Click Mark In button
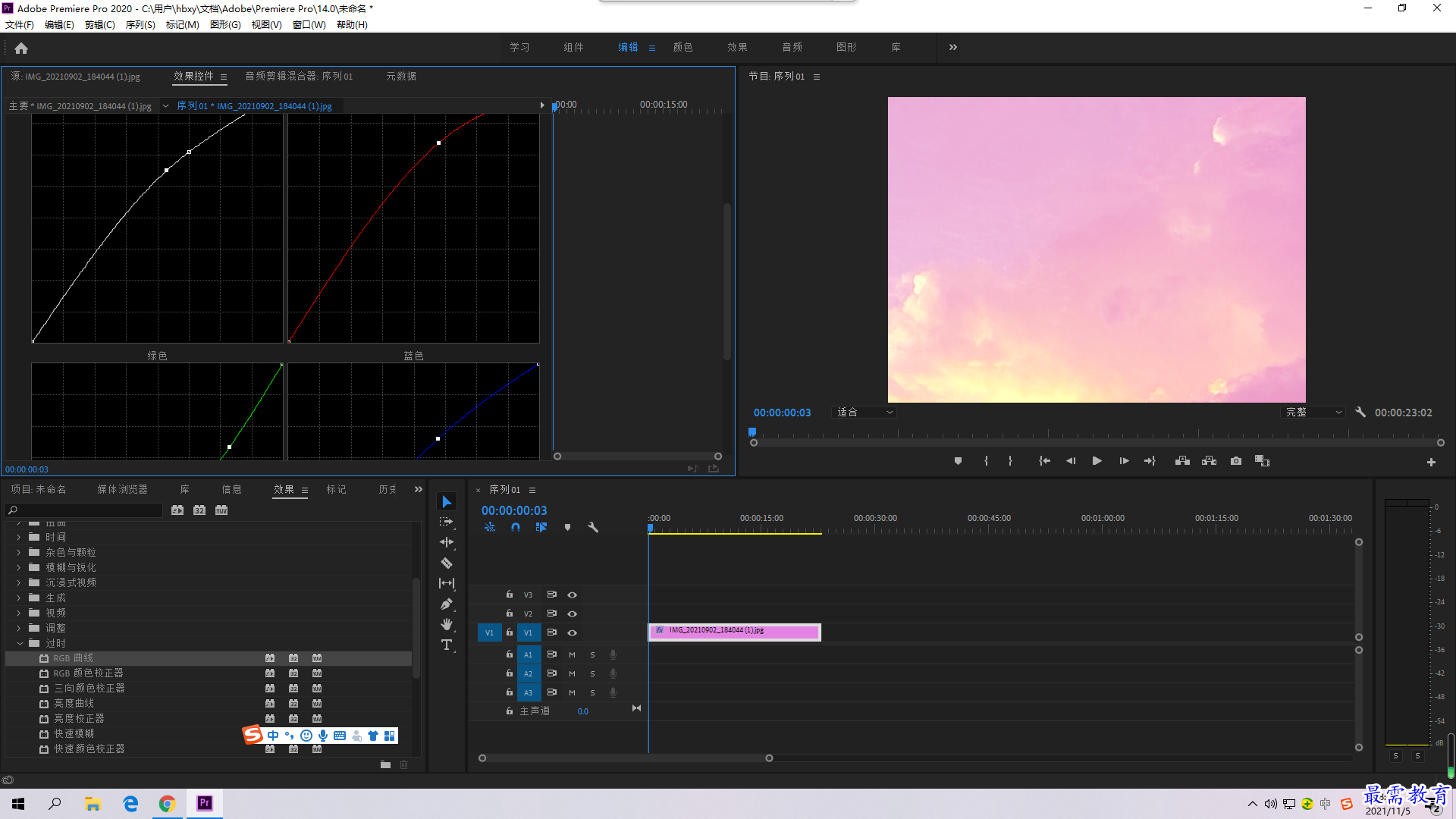Image resolution: width=1456 pixels, height=819 pixels. pyautogui.click(x=986, y=461)
